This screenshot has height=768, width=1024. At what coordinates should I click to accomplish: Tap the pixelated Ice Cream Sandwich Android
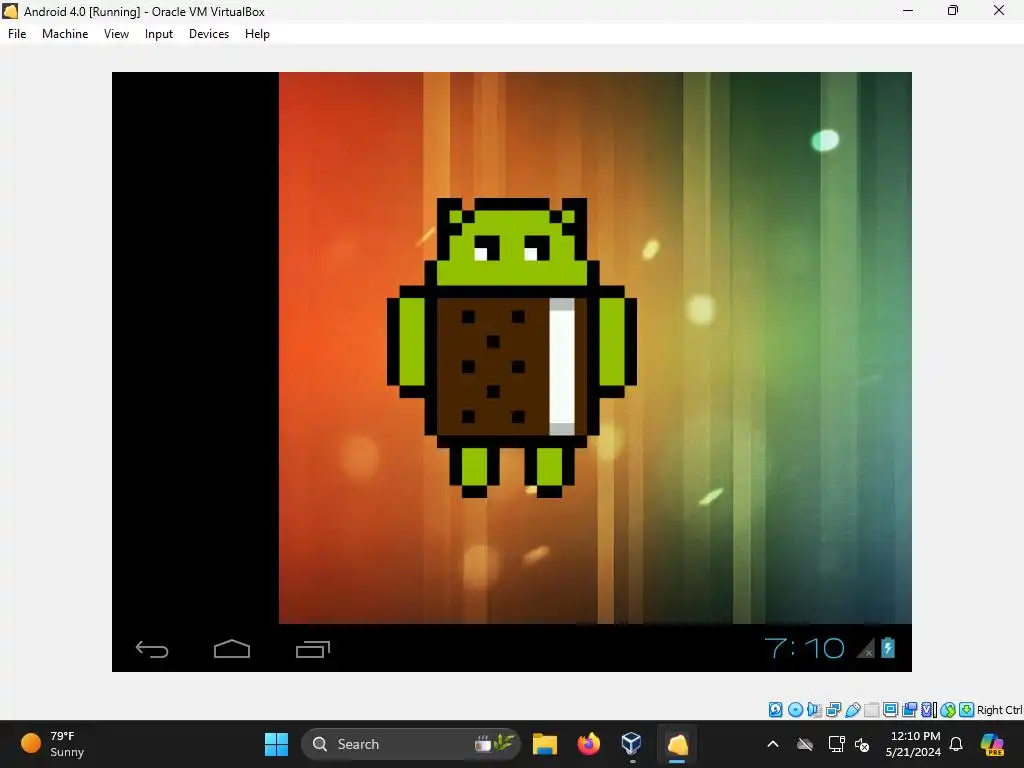coord(511,347)
